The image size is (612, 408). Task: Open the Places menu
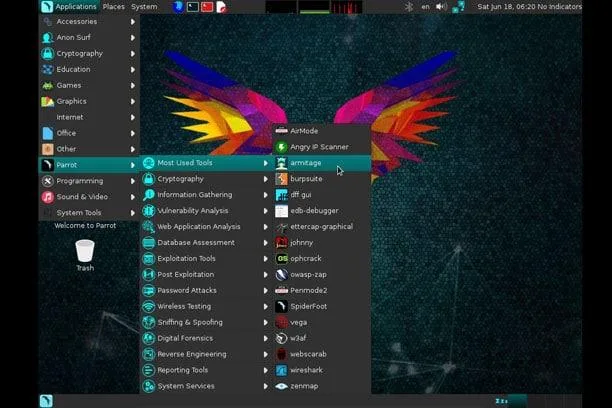pyautogui.click(x=114, y=7)
